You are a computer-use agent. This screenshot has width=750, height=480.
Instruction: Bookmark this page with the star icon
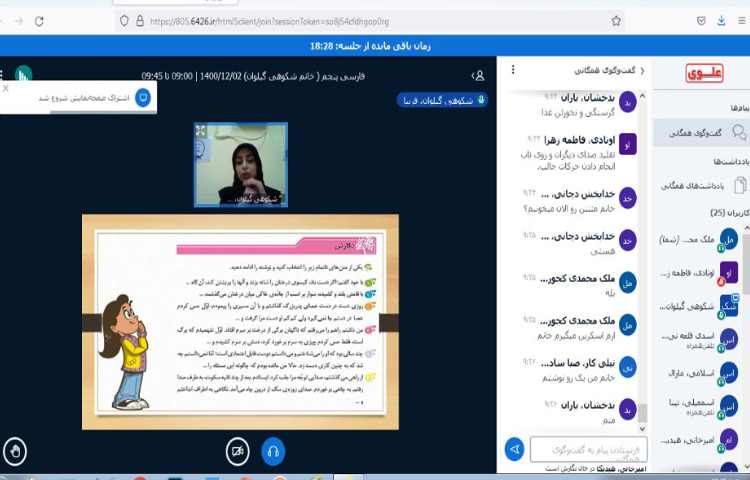616,21
